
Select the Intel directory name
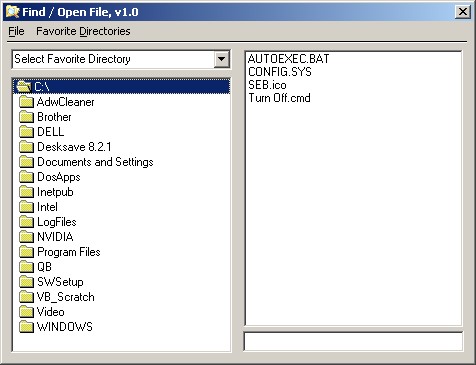click(47, 207)
